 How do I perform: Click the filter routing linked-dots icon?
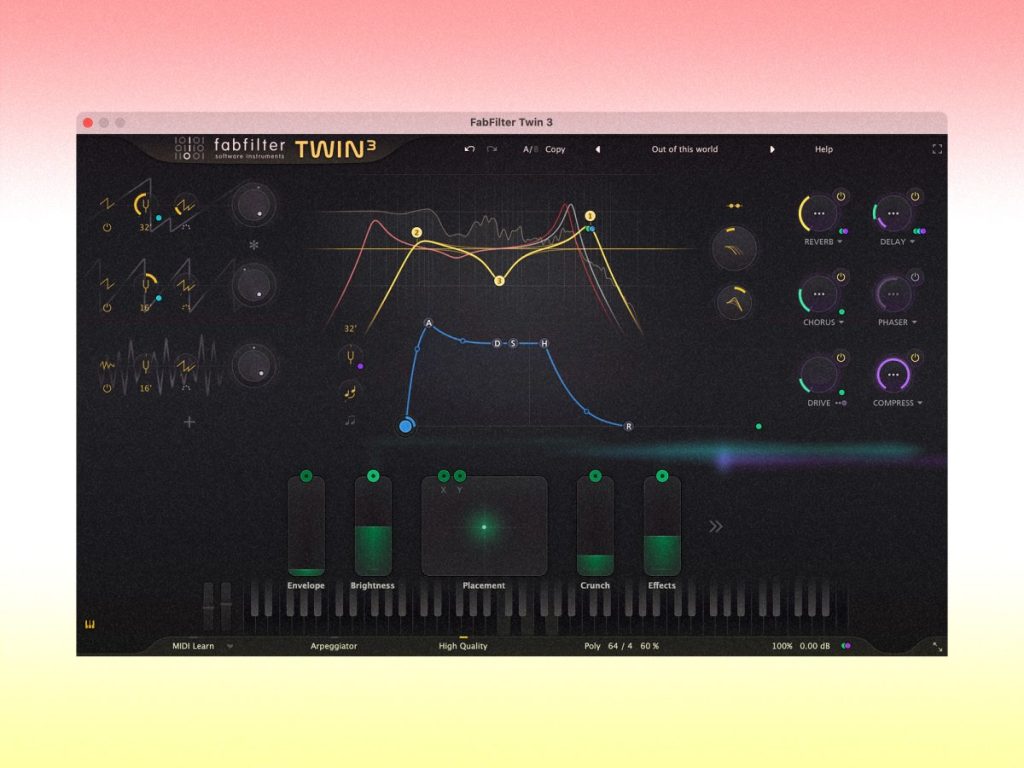735,206
